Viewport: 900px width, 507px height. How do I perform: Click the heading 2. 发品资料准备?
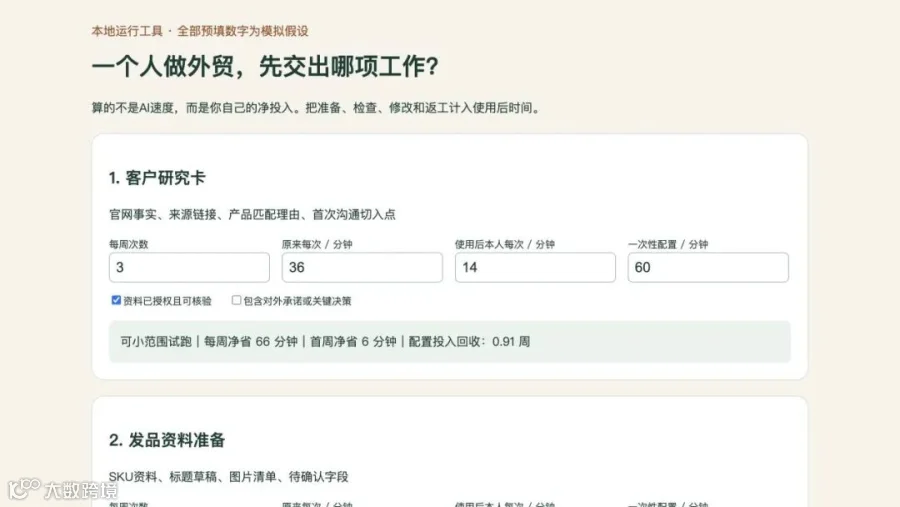tap(166, 440)
